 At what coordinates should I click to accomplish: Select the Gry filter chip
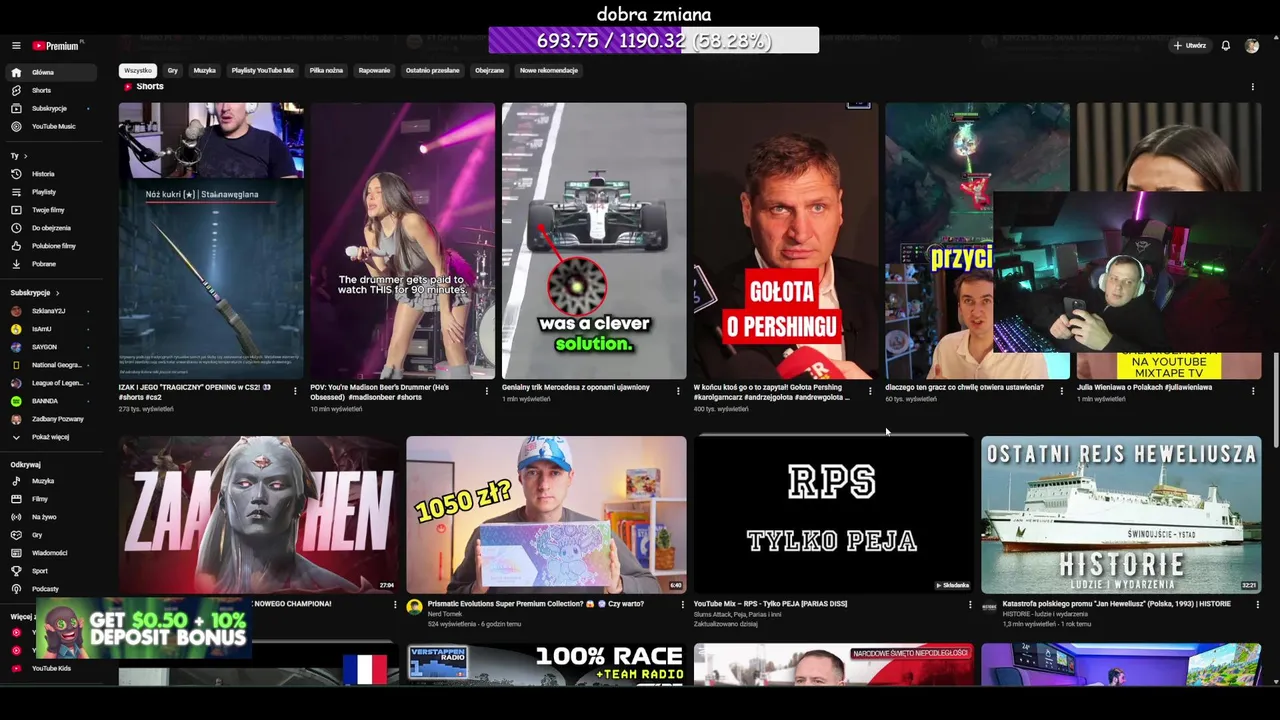click(x=173, y=71)
